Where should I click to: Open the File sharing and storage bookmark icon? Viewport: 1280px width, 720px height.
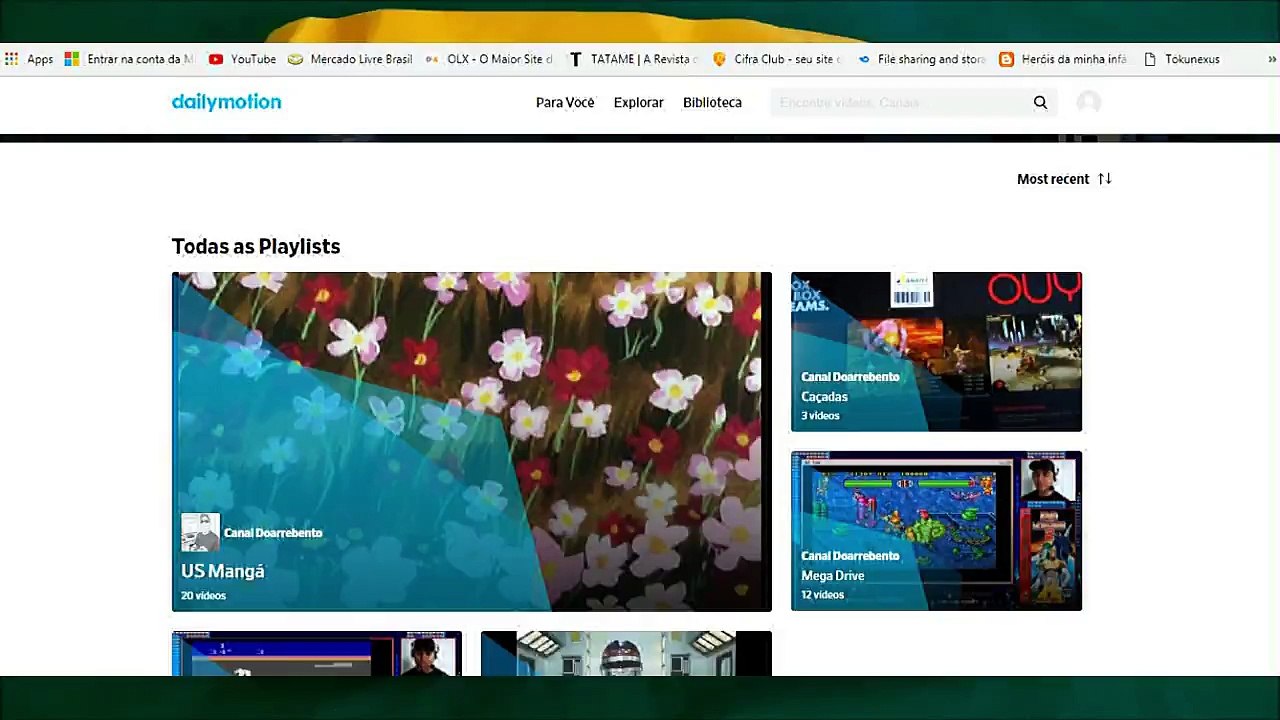(864, 59)
